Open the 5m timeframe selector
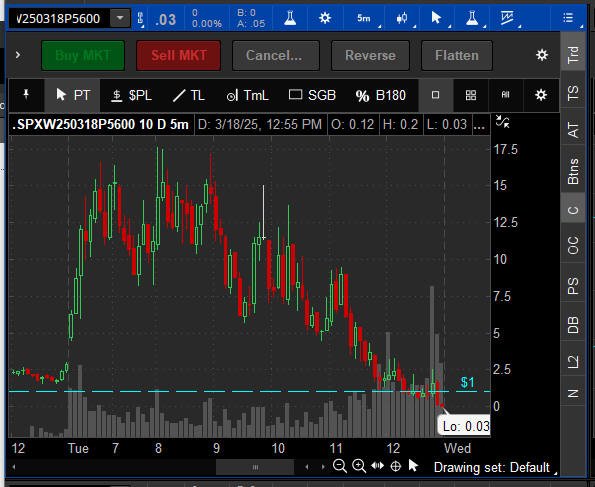This screenshot has width=595, height=487. point(364,18)
